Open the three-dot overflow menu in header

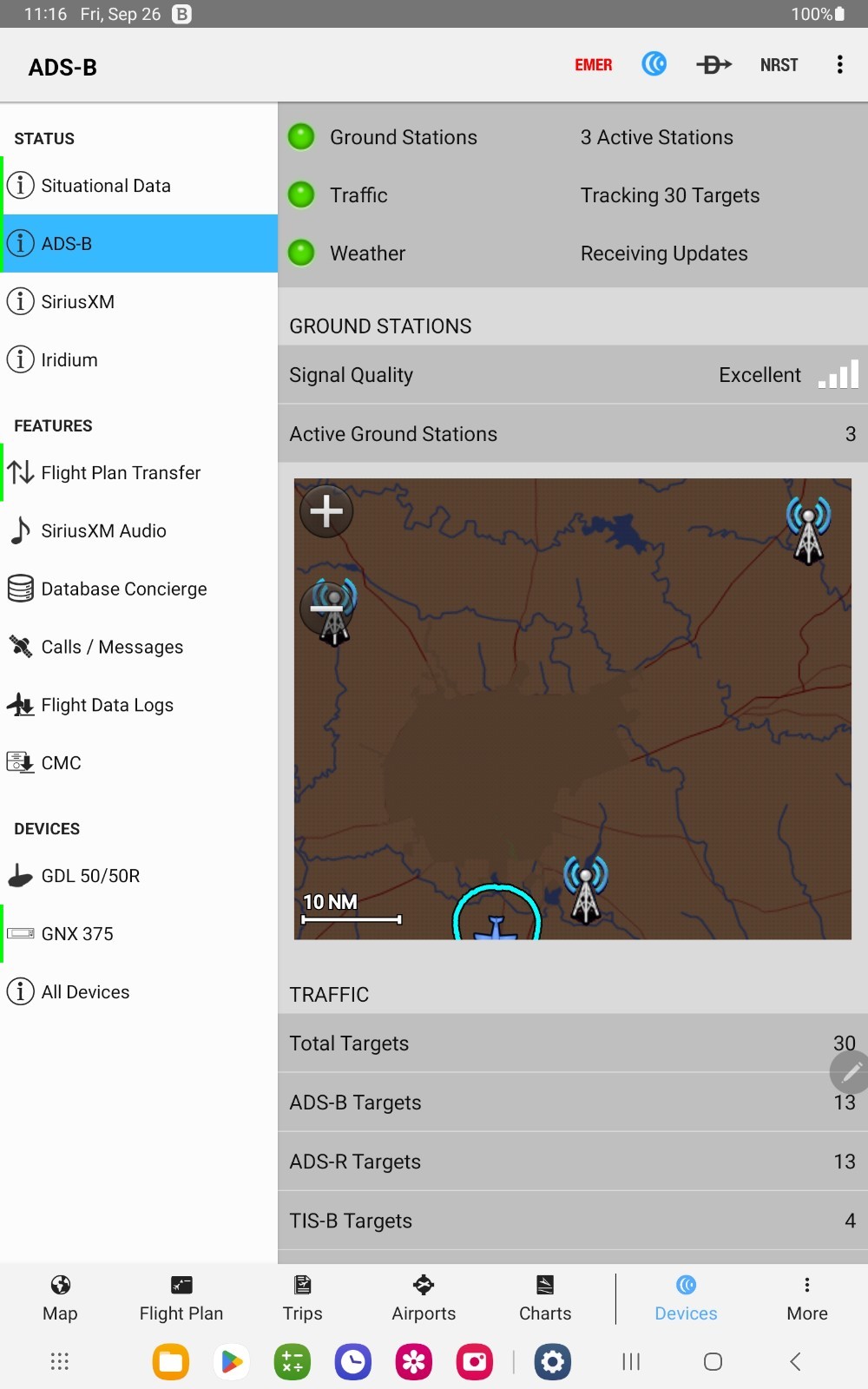pyautogui.click(x=839, y=64)
